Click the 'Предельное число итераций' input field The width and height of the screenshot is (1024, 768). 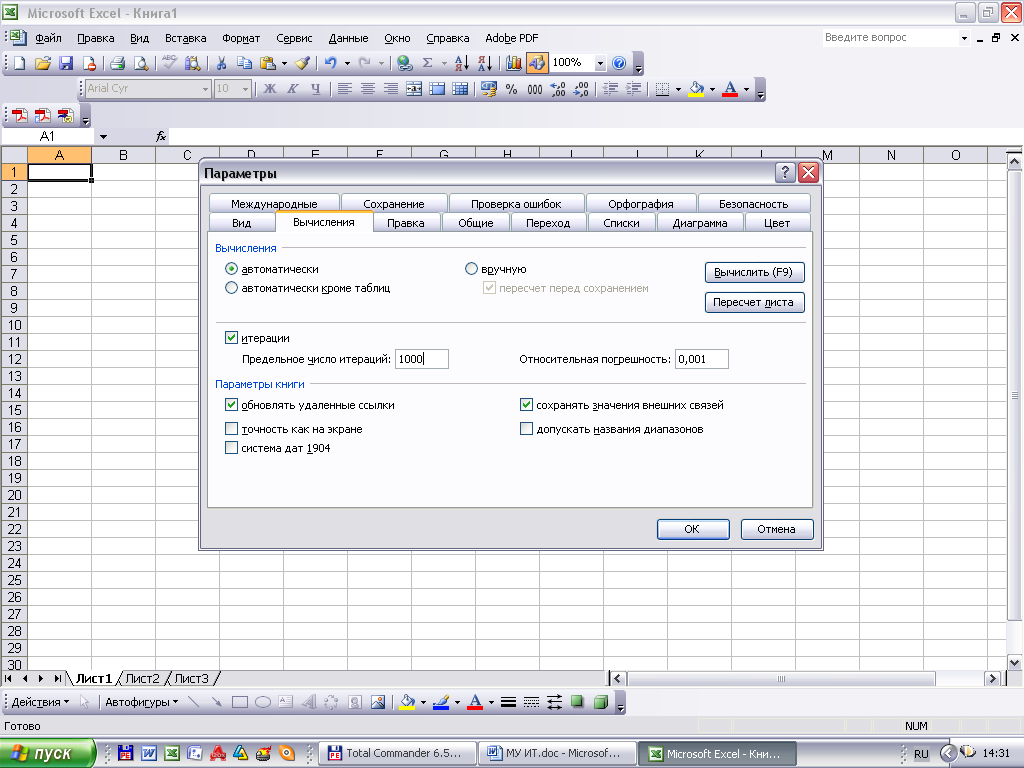pos(421,359)
